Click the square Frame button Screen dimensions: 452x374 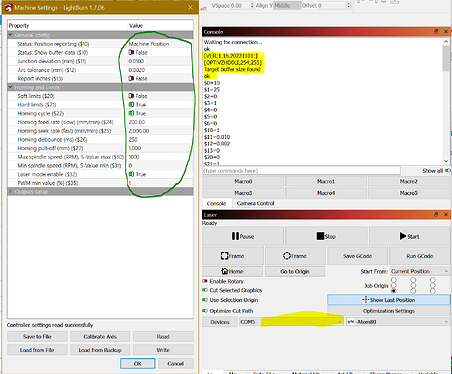pos(233,256)
